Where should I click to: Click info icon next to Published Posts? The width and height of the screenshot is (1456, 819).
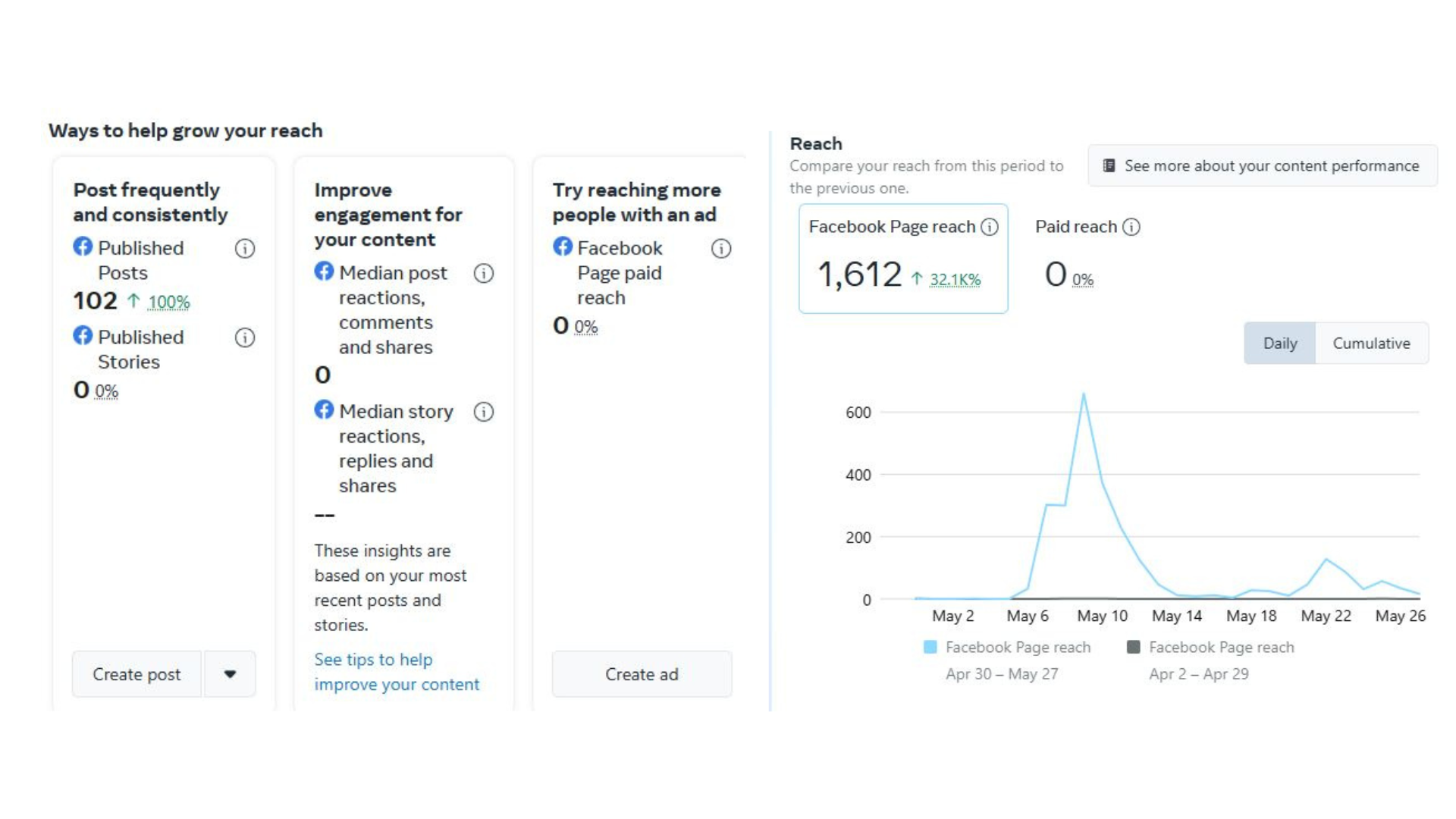pos(244,249)
